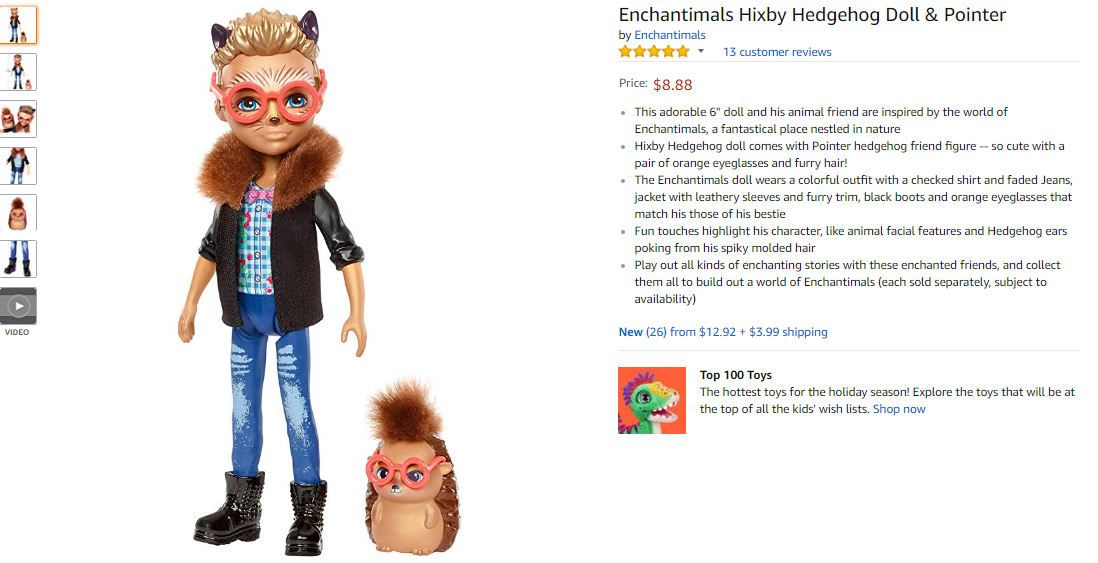This screenshot has height=563, width=1098.
Task: Open New (26) from $12.92 offers link
Action: [x=723, y=332]
